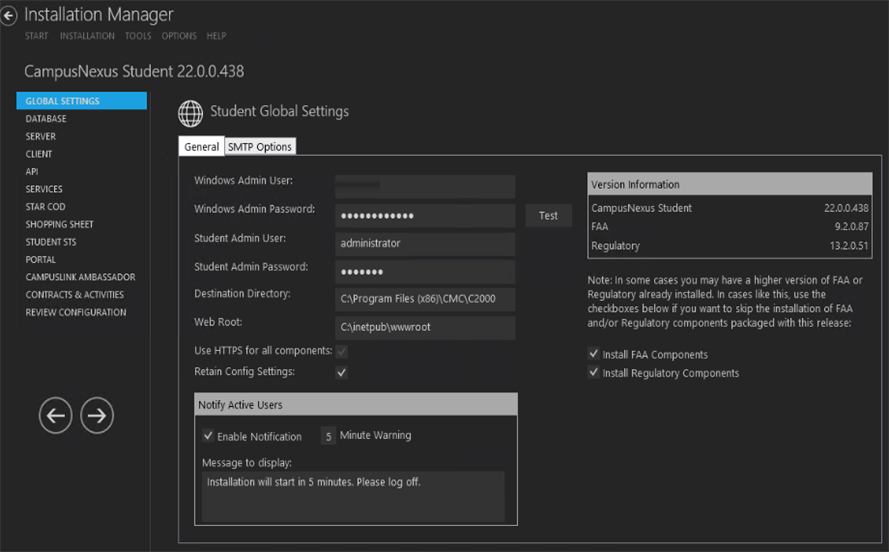Go to next step with right arrow button
Viewport: 889px width, 552px height.
pyautogui.click(x=97, y=415)
